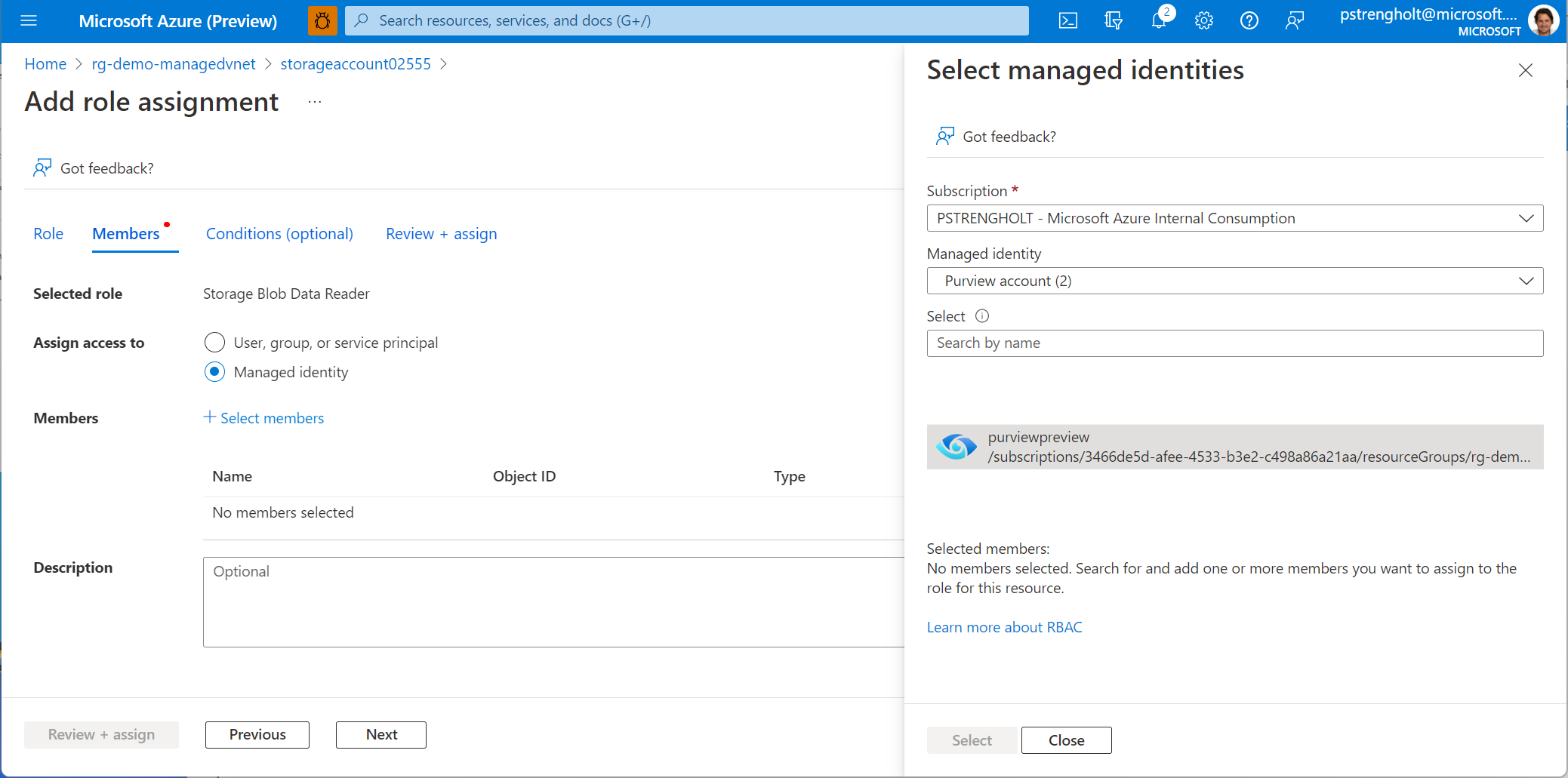Open portal settings gear

(x=1204, y=20)
